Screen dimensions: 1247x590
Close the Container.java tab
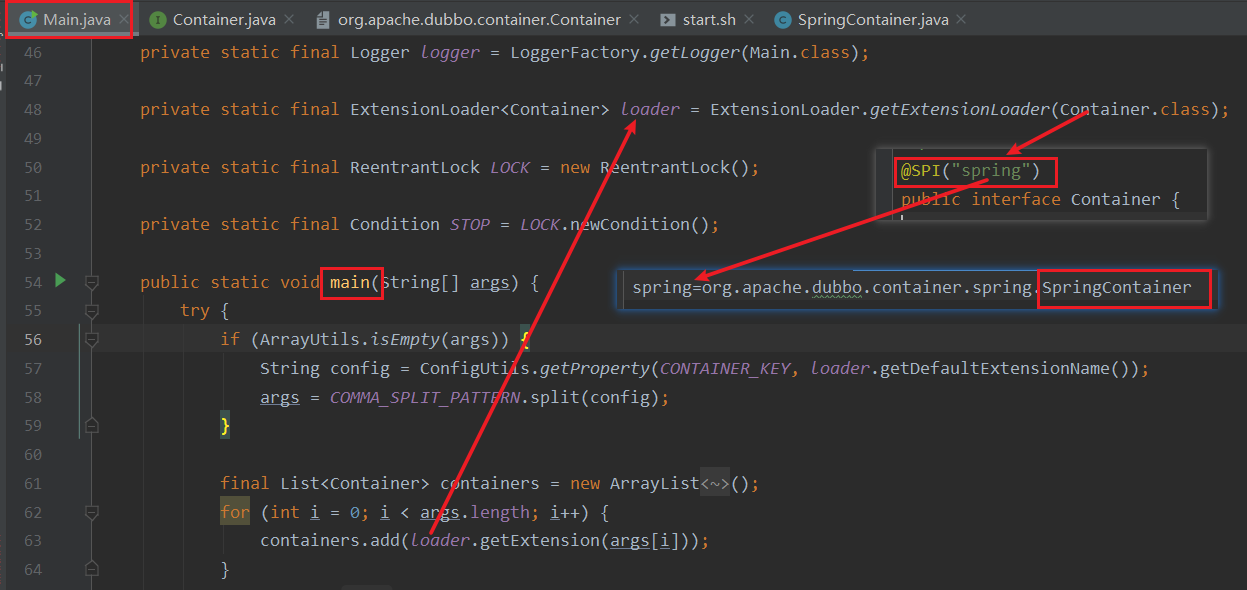288,20
